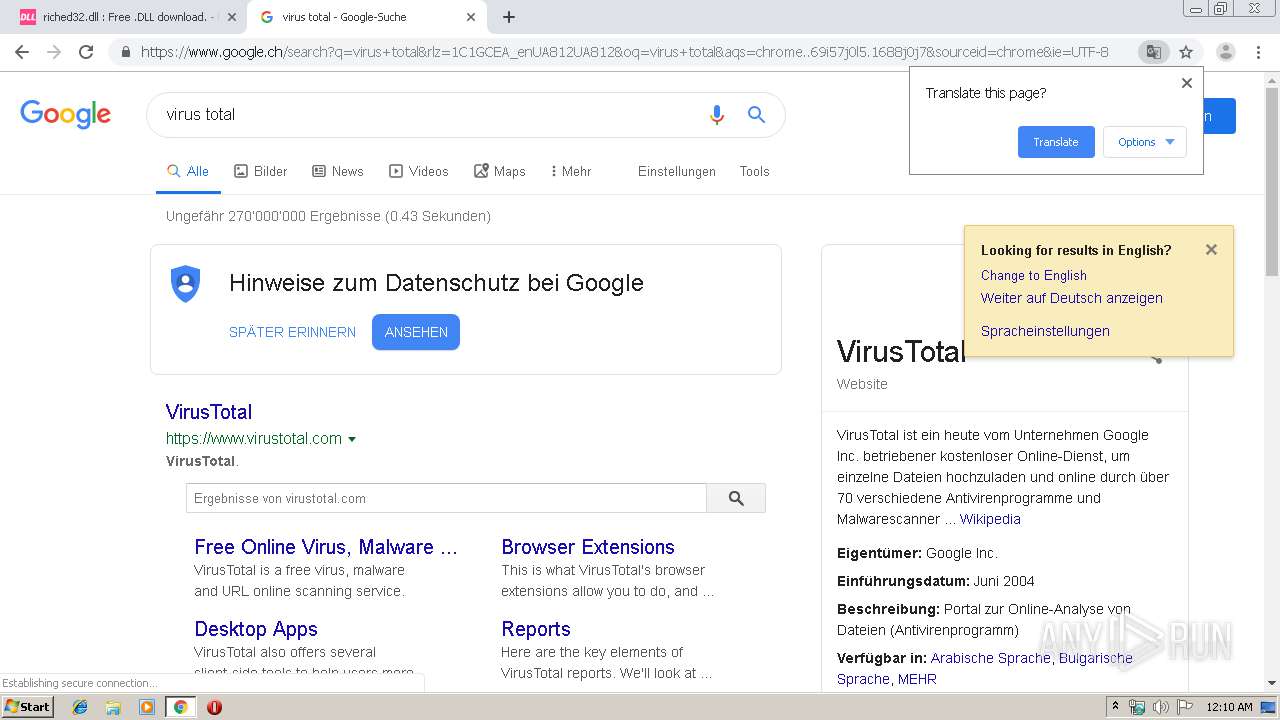The width and height of the screenshot is (1280, 720).
Task: Click the Translate button
Action: 1056,142
